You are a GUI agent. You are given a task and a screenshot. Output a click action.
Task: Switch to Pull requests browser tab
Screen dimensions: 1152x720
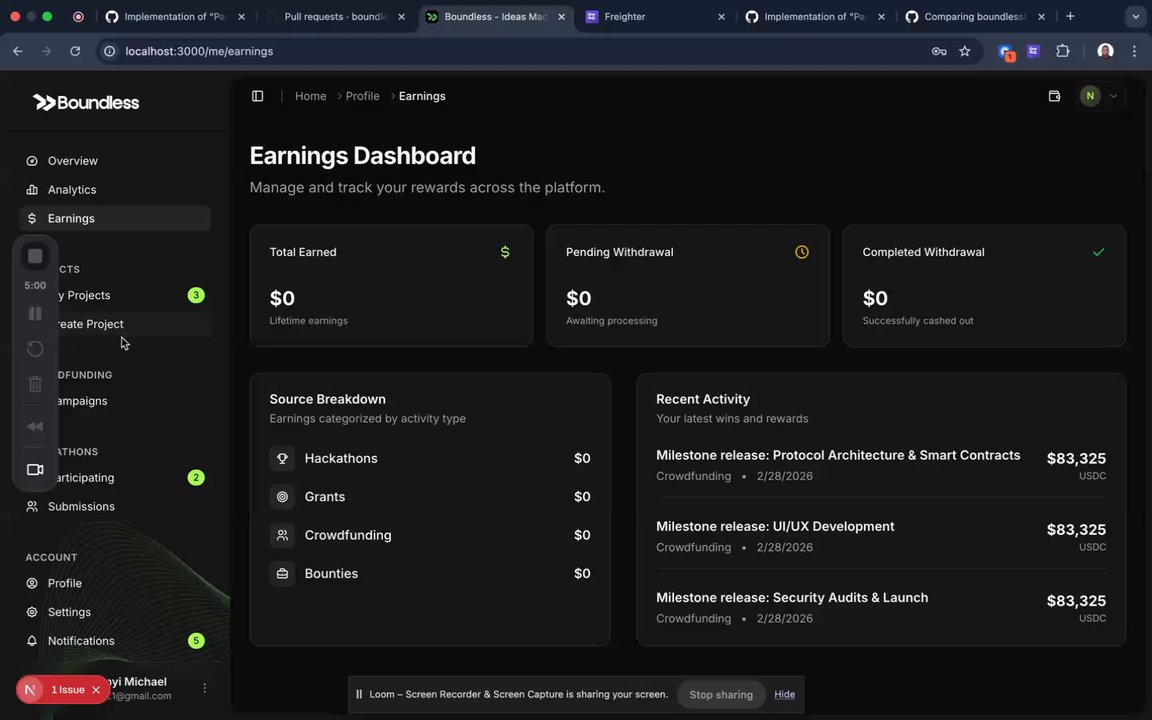coord(336,16)
